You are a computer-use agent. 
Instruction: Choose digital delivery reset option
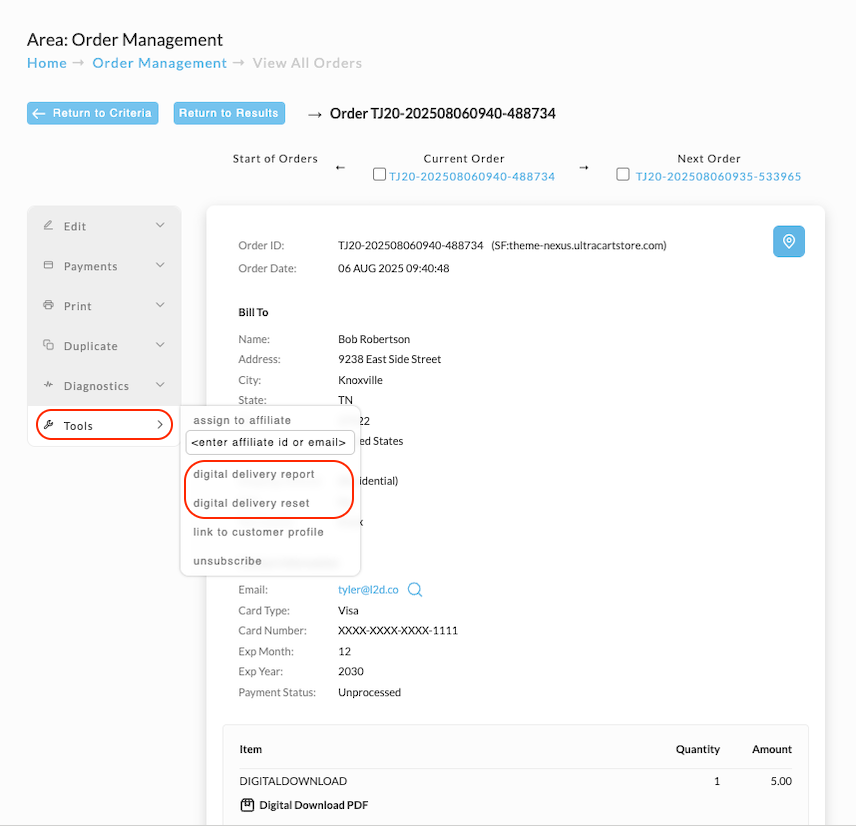click(x=251, y=503)
